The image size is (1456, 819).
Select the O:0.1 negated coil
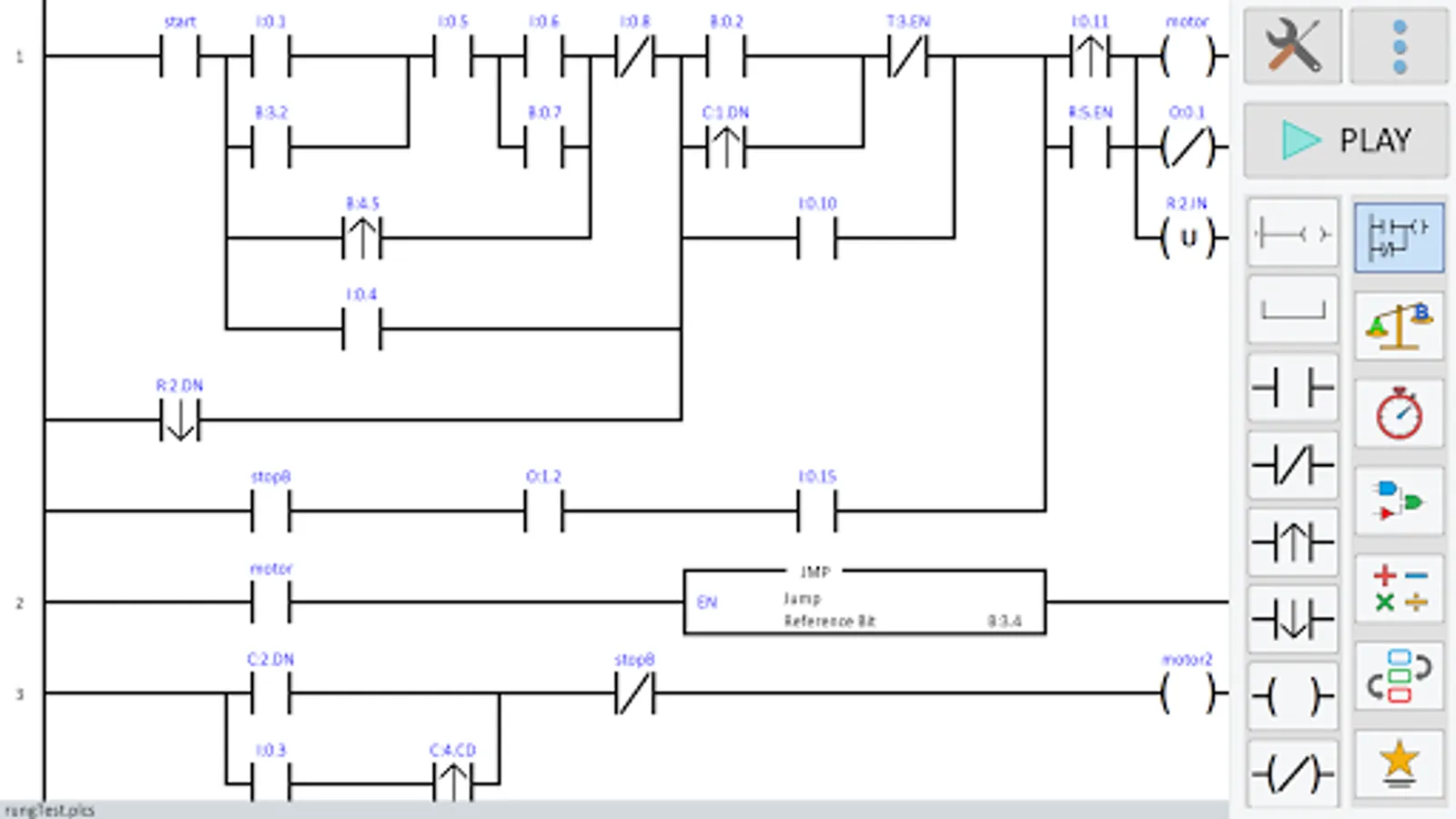click(x=1188, y=147)
